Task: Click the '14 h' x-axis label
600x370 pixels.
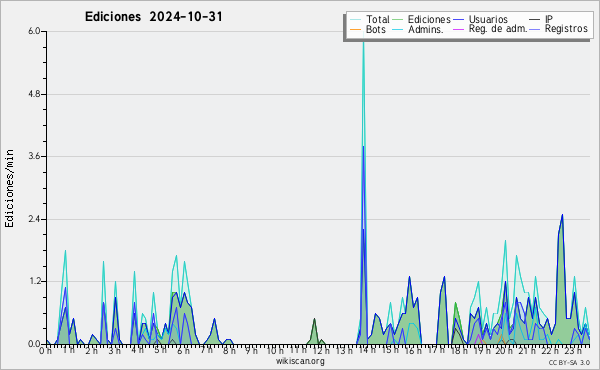Action: (367, 350)
